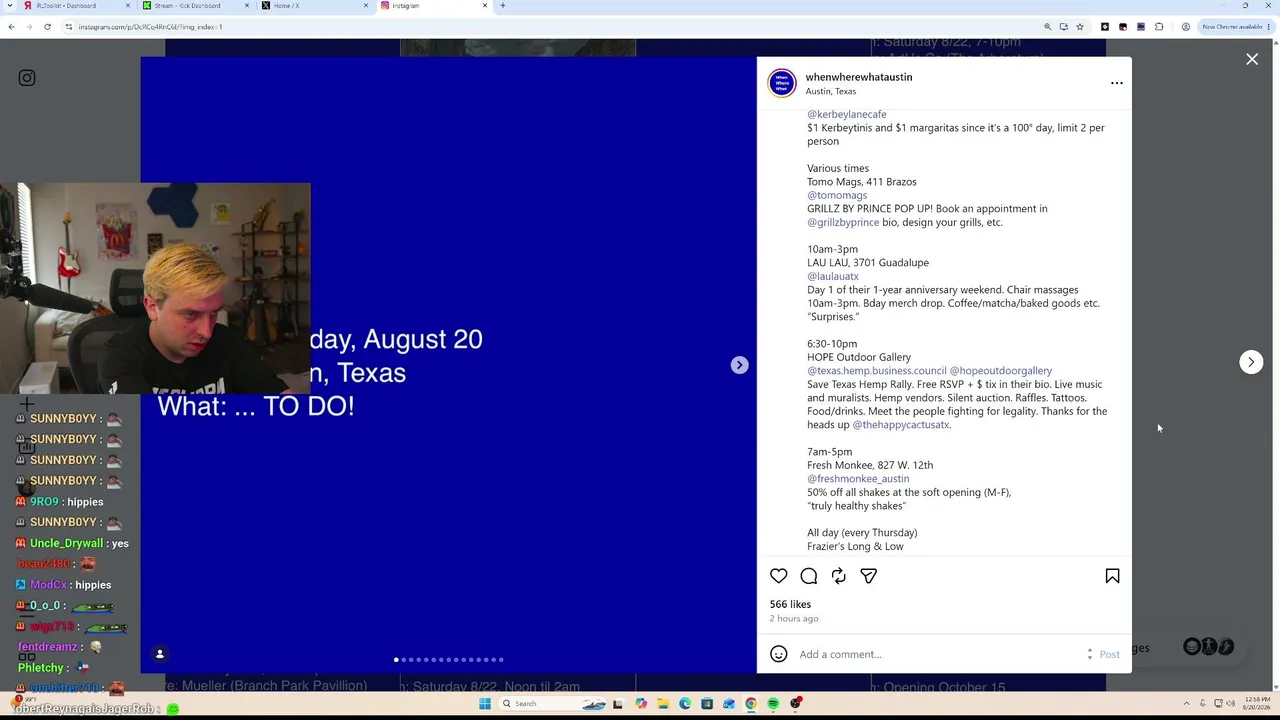The height and width of the screenshot is (720, 1280).
Task: Open Copilot from the taskbar
Action: [x=641, y=704]
